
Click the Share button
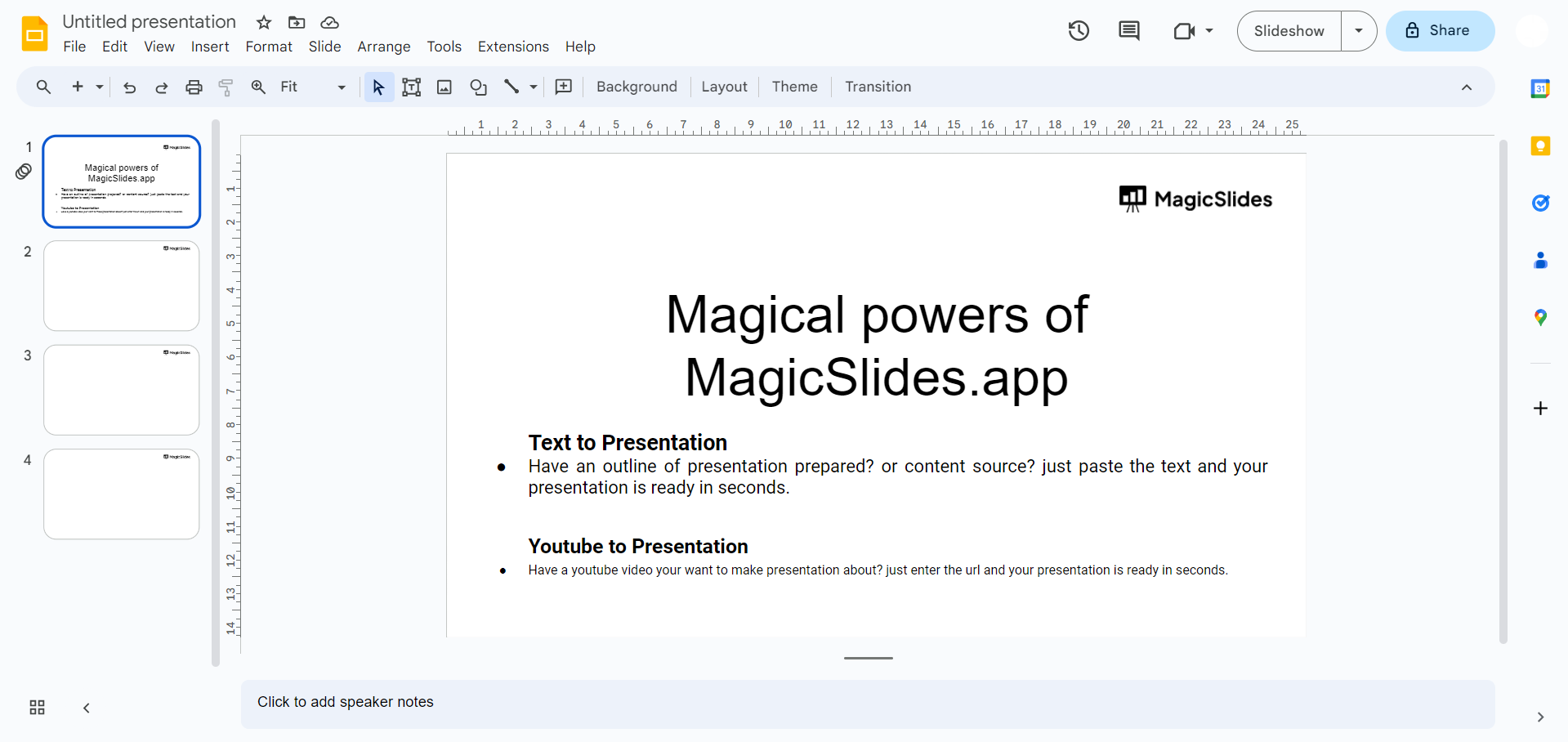click(x=1440, y=31)
